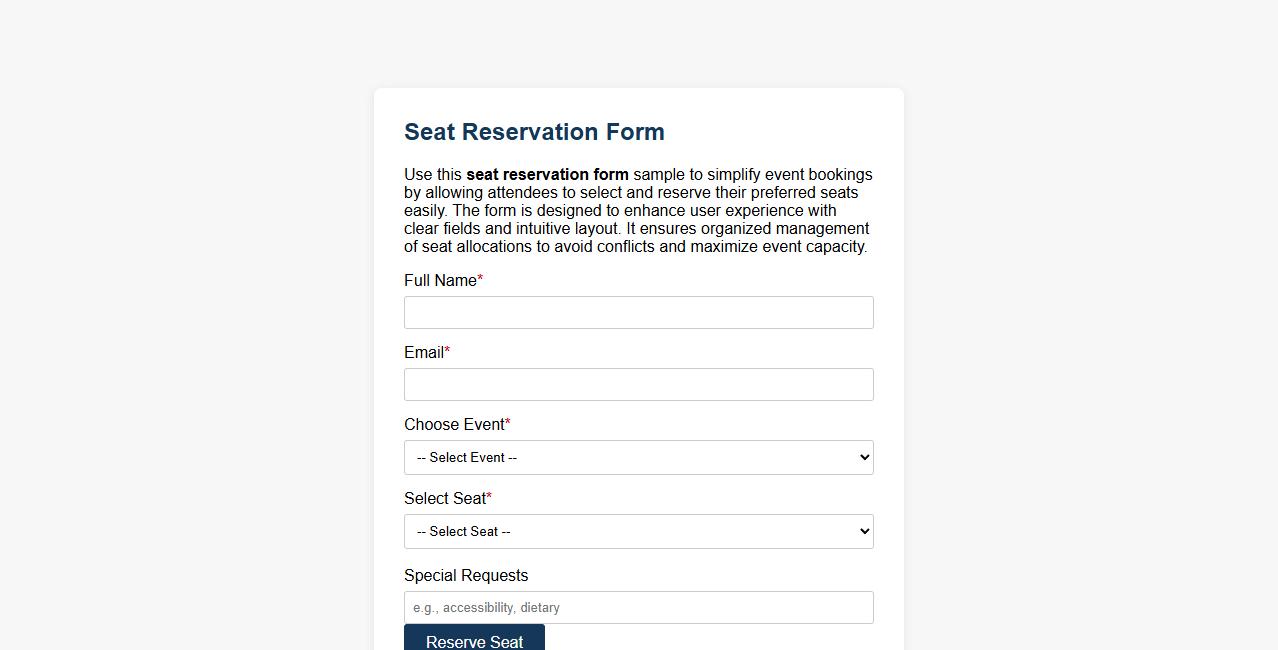Click the bold 'seat reservation form' phrase

pyautogui.click(x=547, y=174)
